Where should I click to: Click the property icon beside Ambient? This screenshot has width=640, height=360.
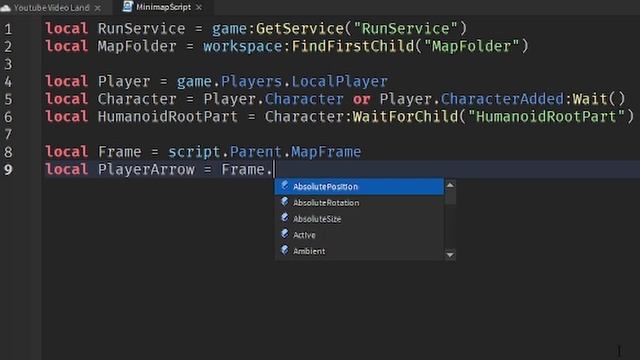[x=284, y=250]
